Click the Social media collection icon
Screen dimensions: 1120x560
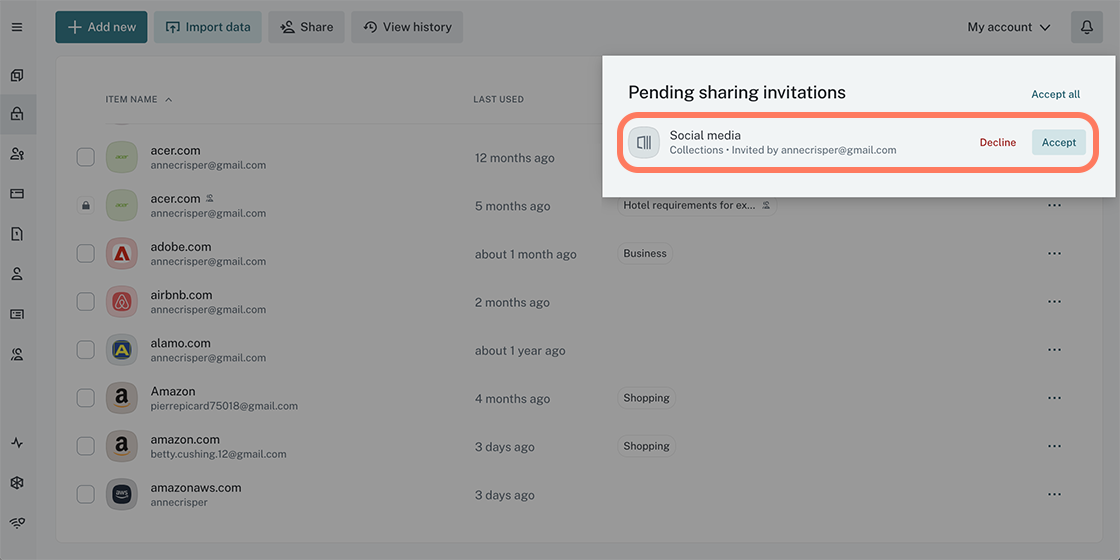(644, 143)
